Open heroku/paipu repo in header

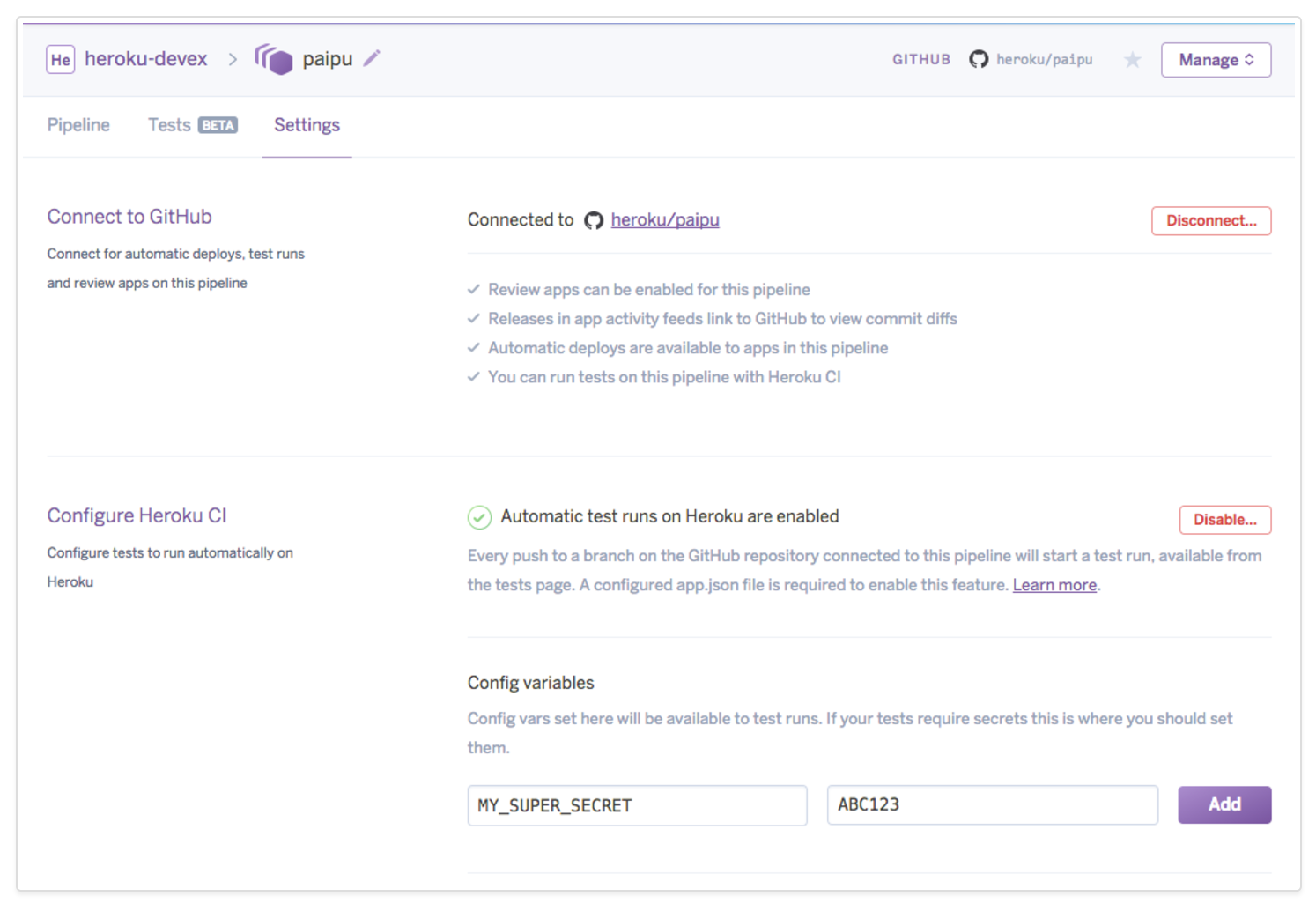click(1044, 59)
